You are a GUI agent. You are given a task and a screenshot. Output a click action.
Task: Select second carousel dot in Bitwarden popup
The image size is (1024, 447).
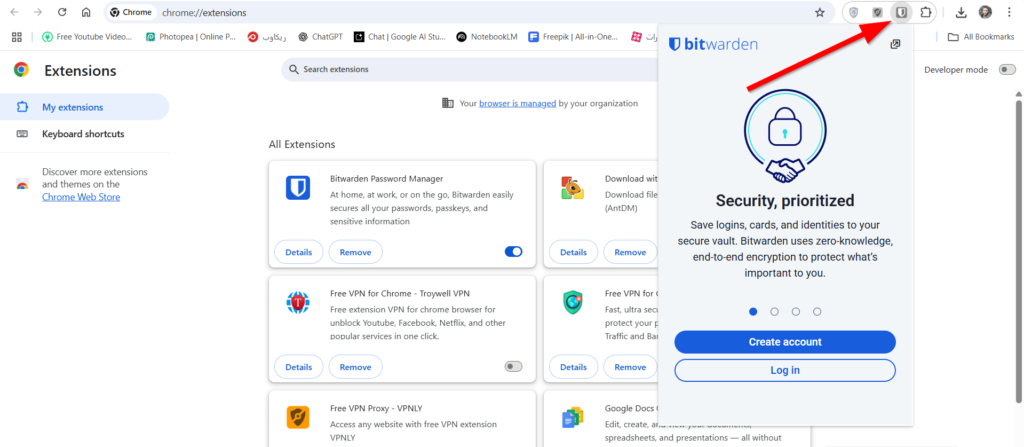pyautogui.click(x=775, y=312)
